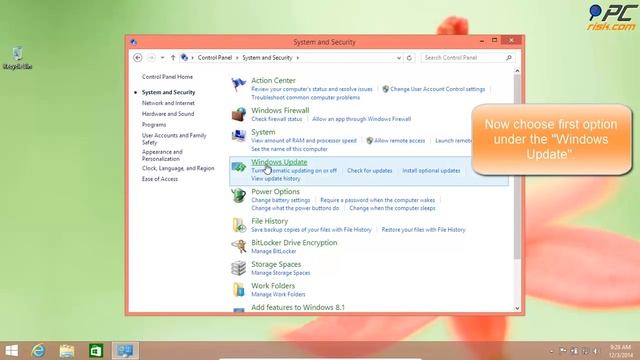Open Control Panel Home in sidebar

click(x=167, y=77)
